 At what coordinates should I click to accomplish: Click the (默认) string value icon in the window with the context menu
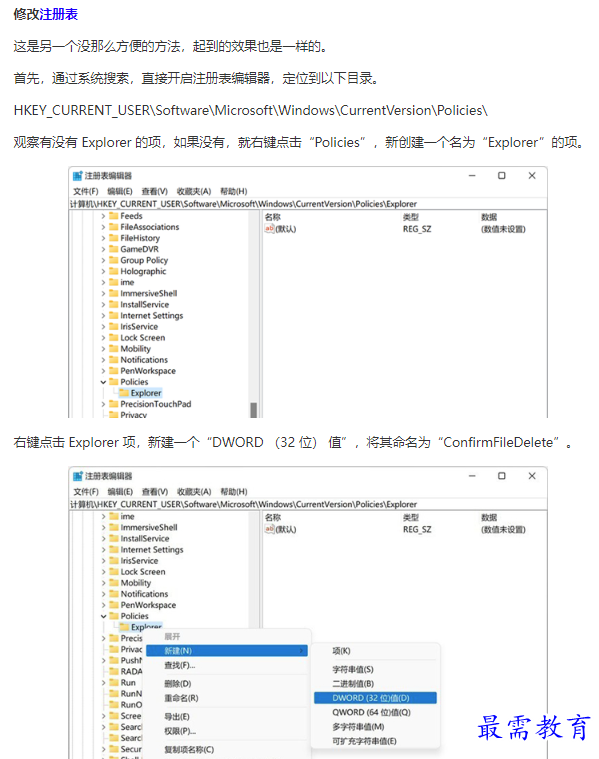point(269,530)
